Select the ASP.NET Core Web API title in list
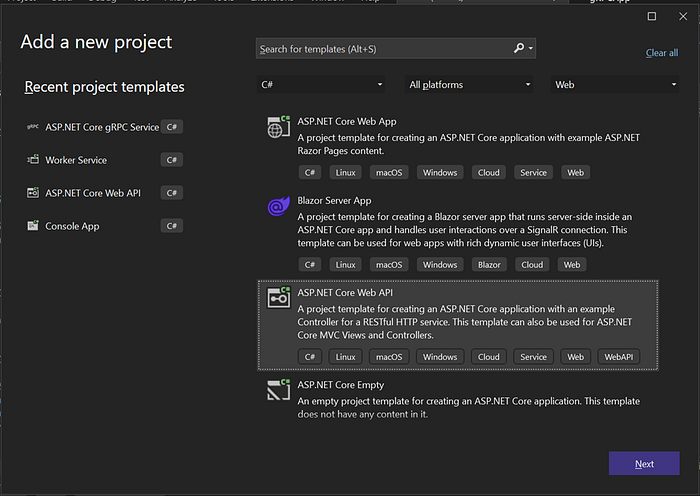This screenshot has height=496, width=700. 345,292
